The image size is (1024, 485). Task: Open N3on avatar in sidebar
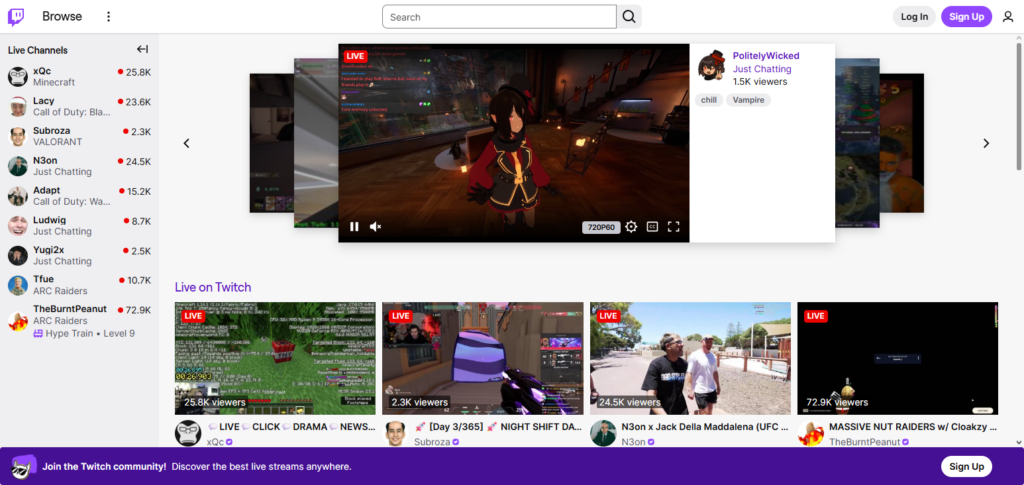pyautogui.click(x=18, y=166)
